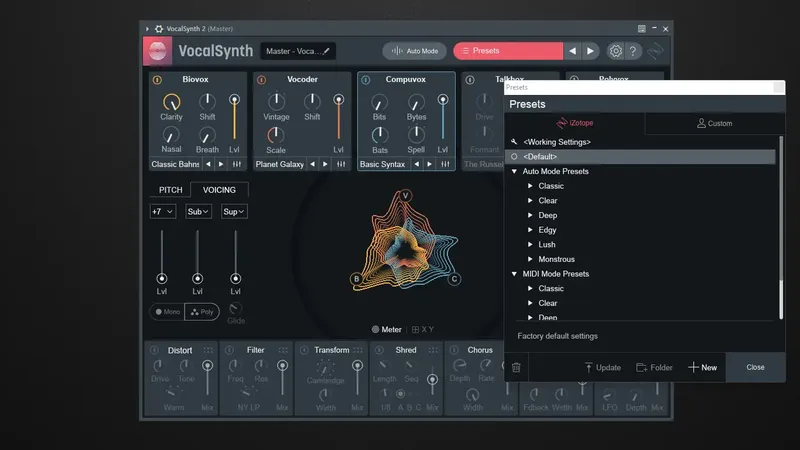Enable the Filter effect power
Screen dimensions: 800x450
coord(229,350)
